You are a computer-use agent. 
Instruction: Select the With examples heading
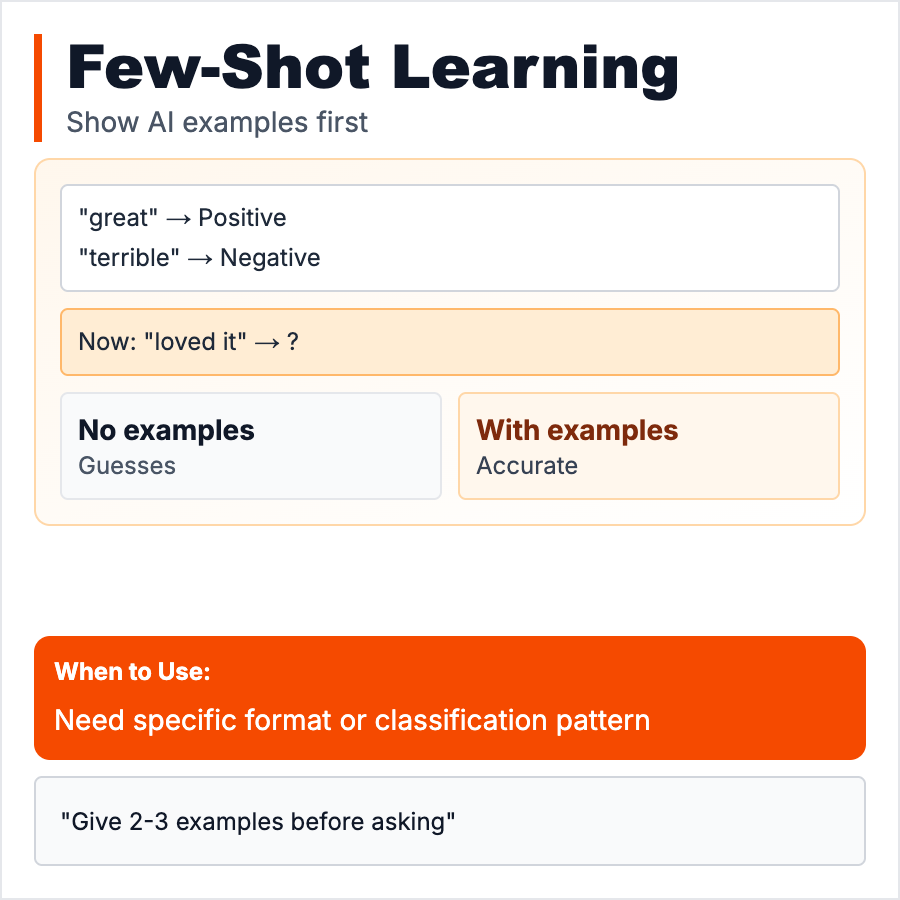tap(577, 430)
